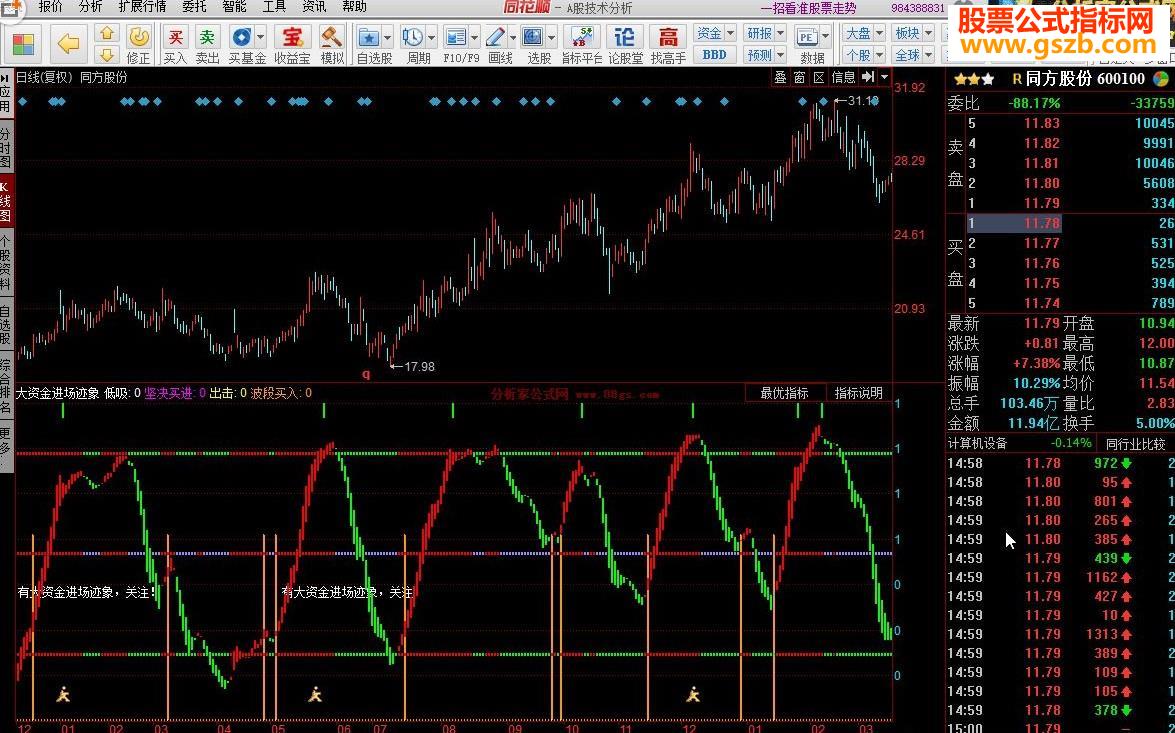Click the 买基金 fund purchase icon

tap(241, 45)
